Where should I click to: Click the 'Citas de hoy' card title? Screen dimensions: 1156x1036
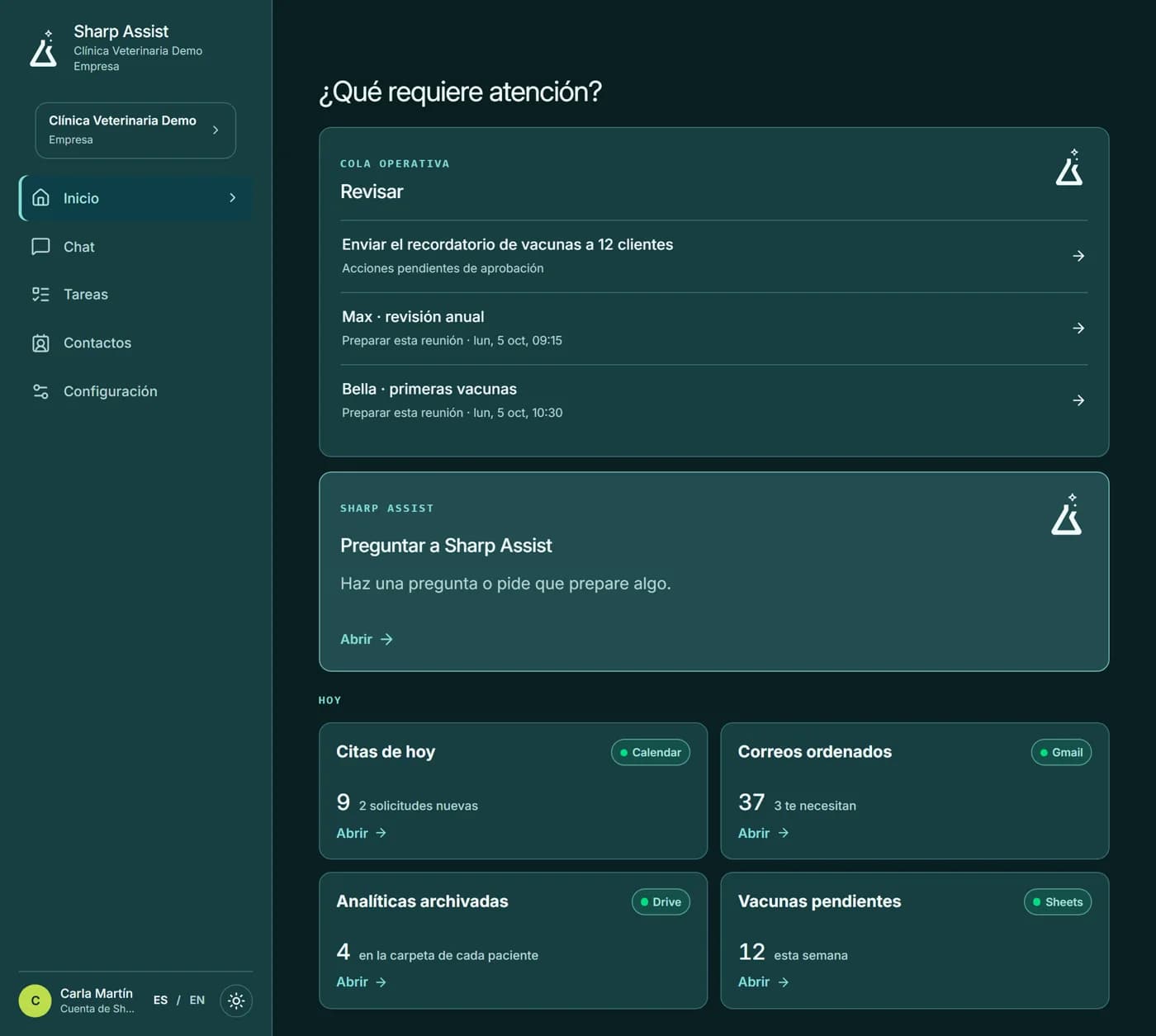pyautogui.click(x=386, y=752)
